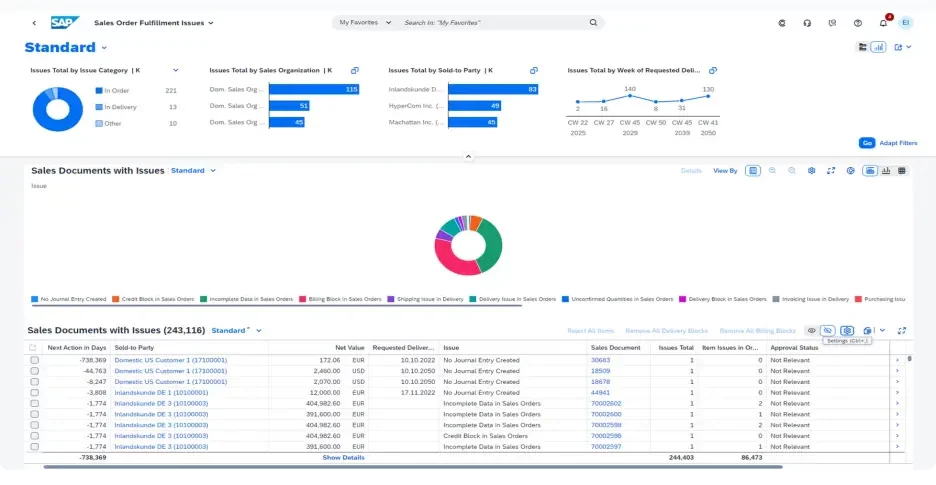
Task: Click Adapt Filters
Action: [898, 143]
